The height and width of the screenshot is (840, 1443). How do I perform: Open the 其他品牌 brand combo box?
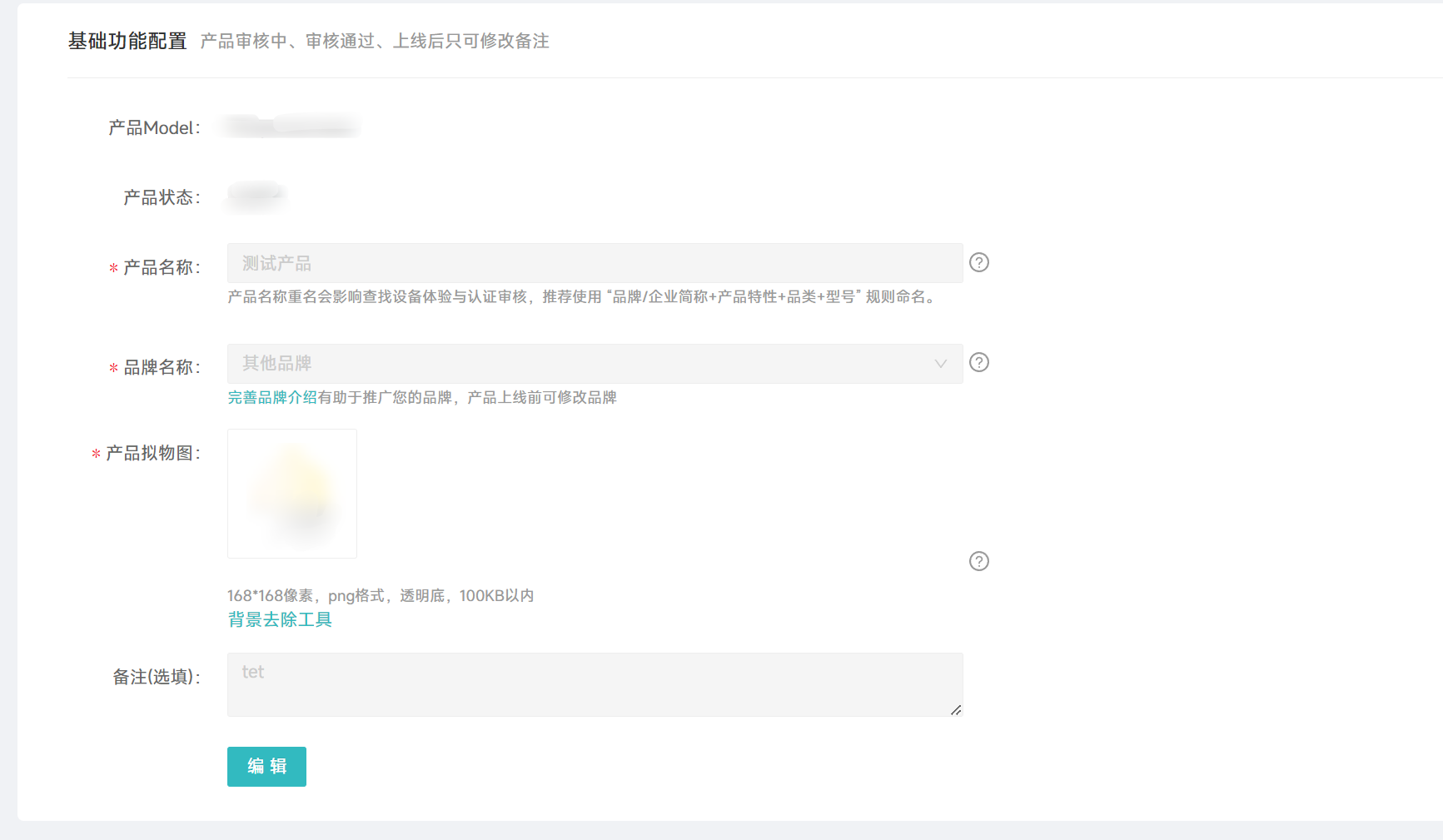click(595, 364)
